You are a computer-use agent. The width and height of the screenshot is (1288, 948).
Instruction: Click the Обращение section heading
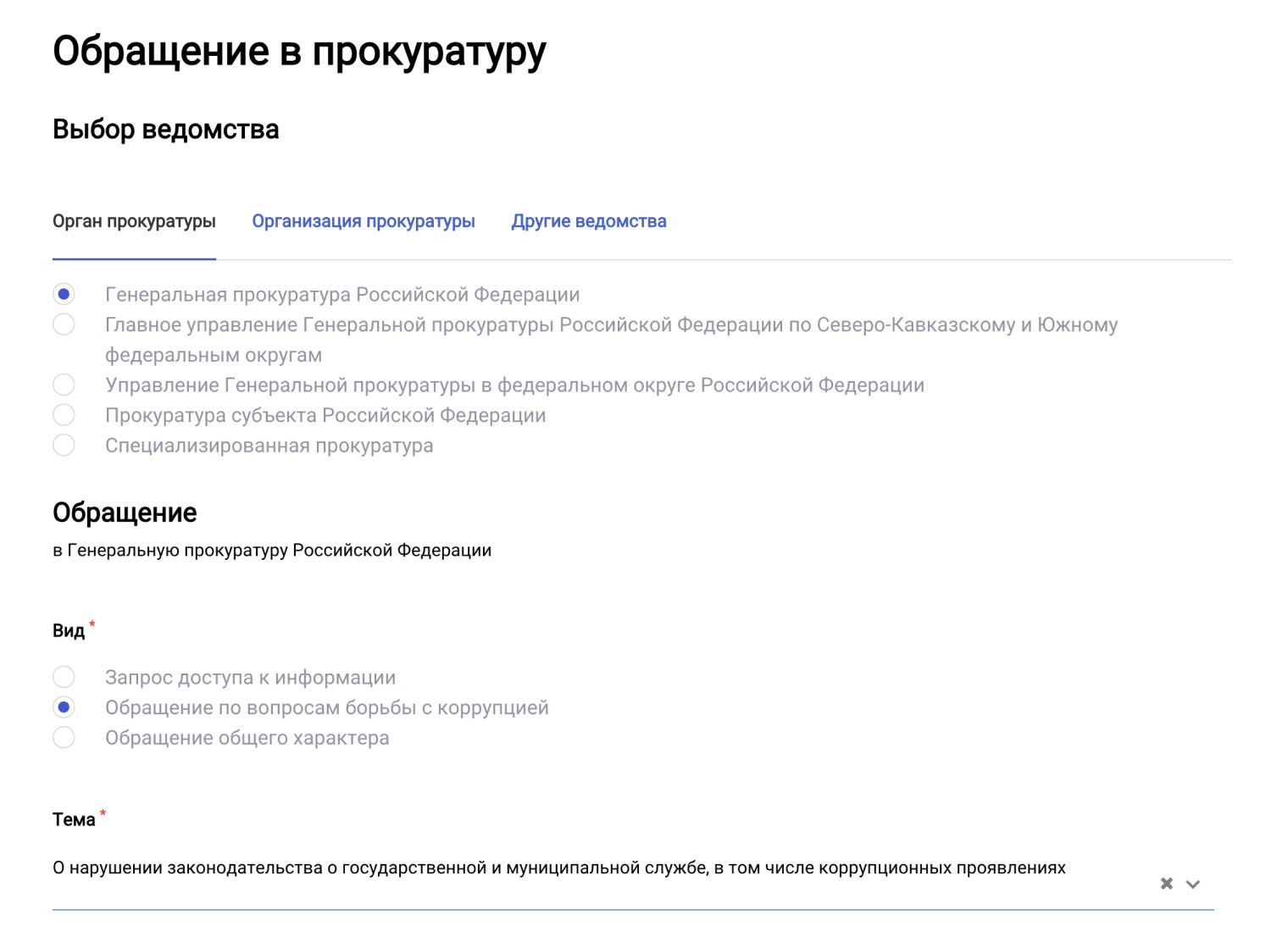point(125,513)
